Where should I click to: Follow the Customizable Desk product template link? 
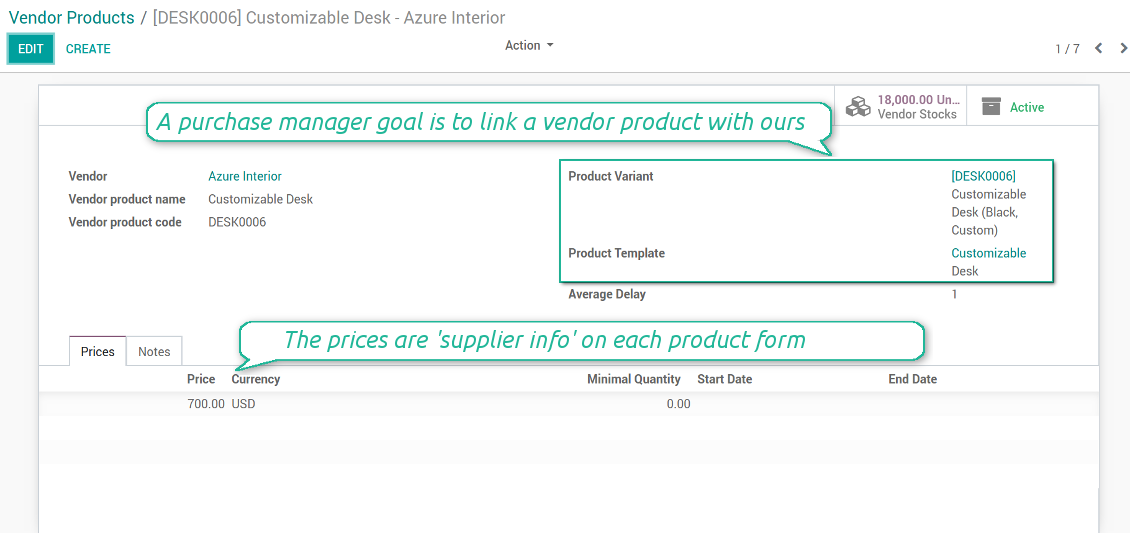tap(988, 253)
